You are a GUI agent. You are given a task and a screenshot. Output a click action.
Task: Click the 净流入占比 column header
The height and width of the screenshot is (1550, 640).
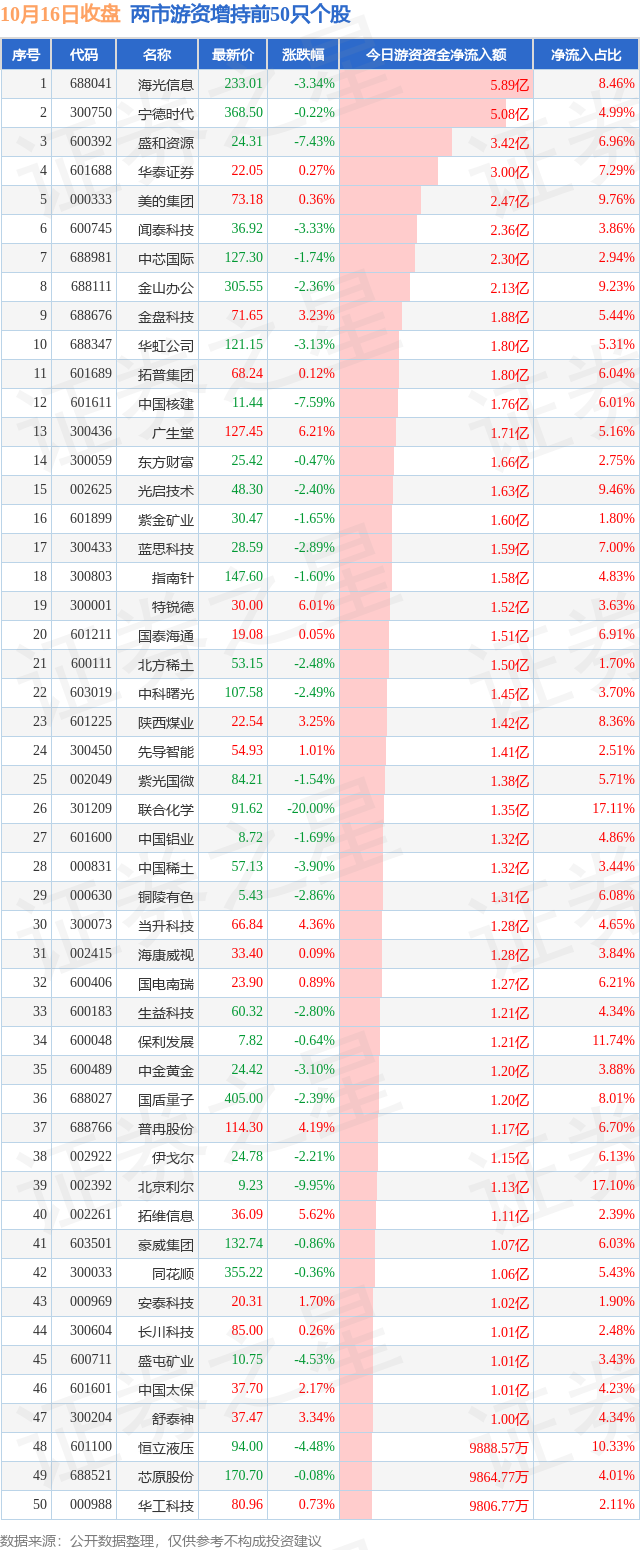[x=587, y=55]
